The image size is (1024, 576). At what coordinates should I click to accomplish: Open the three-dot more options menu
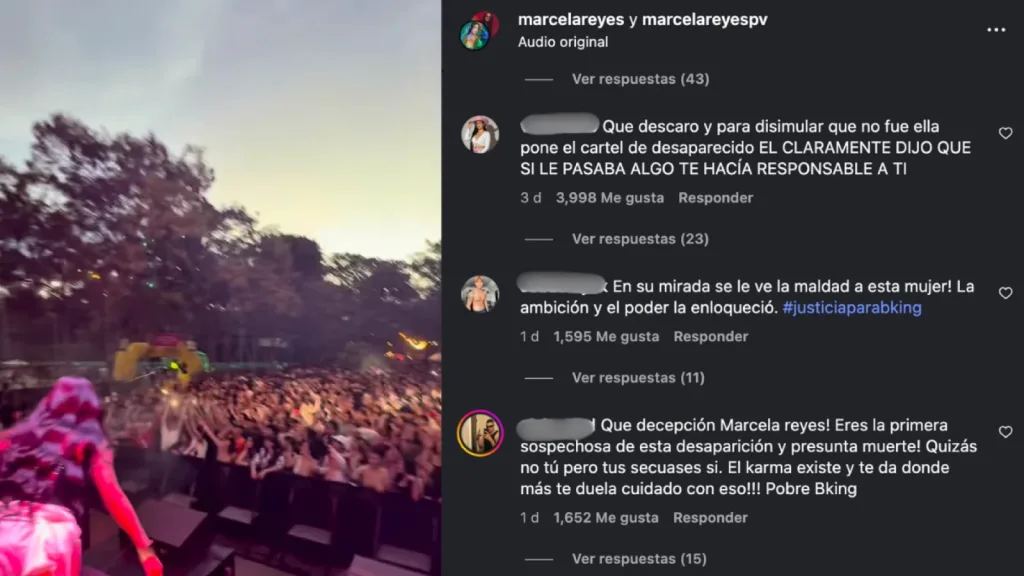tap(996, 30)
